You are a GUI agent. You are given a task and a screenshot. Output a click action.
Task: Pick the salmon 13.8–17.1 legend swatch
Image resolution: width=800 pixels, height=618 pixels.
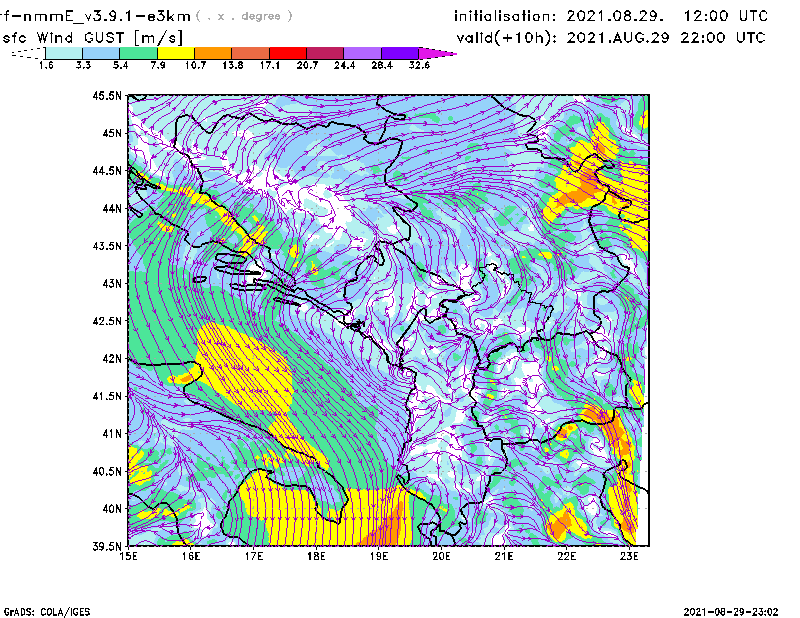(251, 53)
